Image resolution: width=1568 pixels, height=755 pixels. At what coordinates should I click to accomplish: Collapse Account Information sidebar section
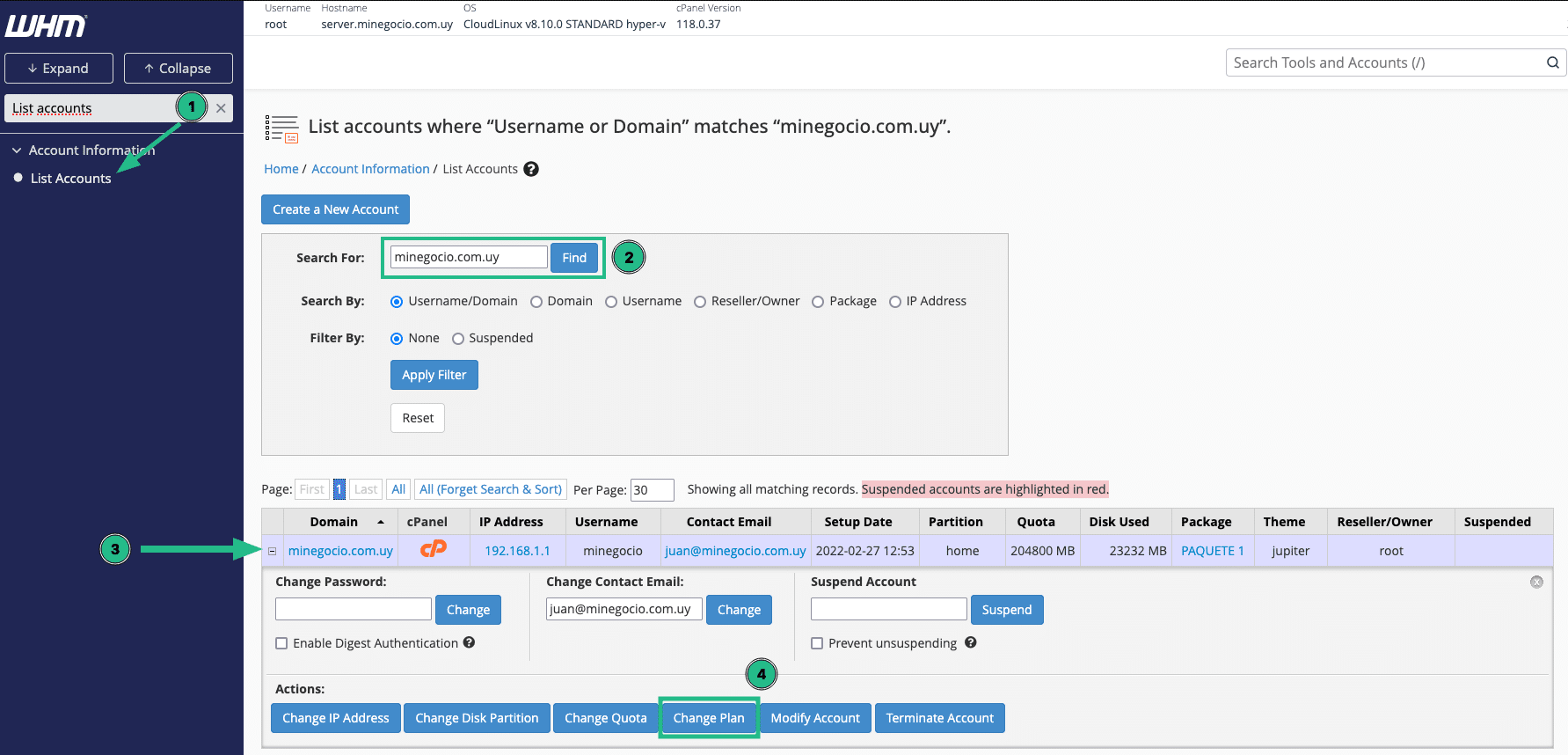pos(17,150)
